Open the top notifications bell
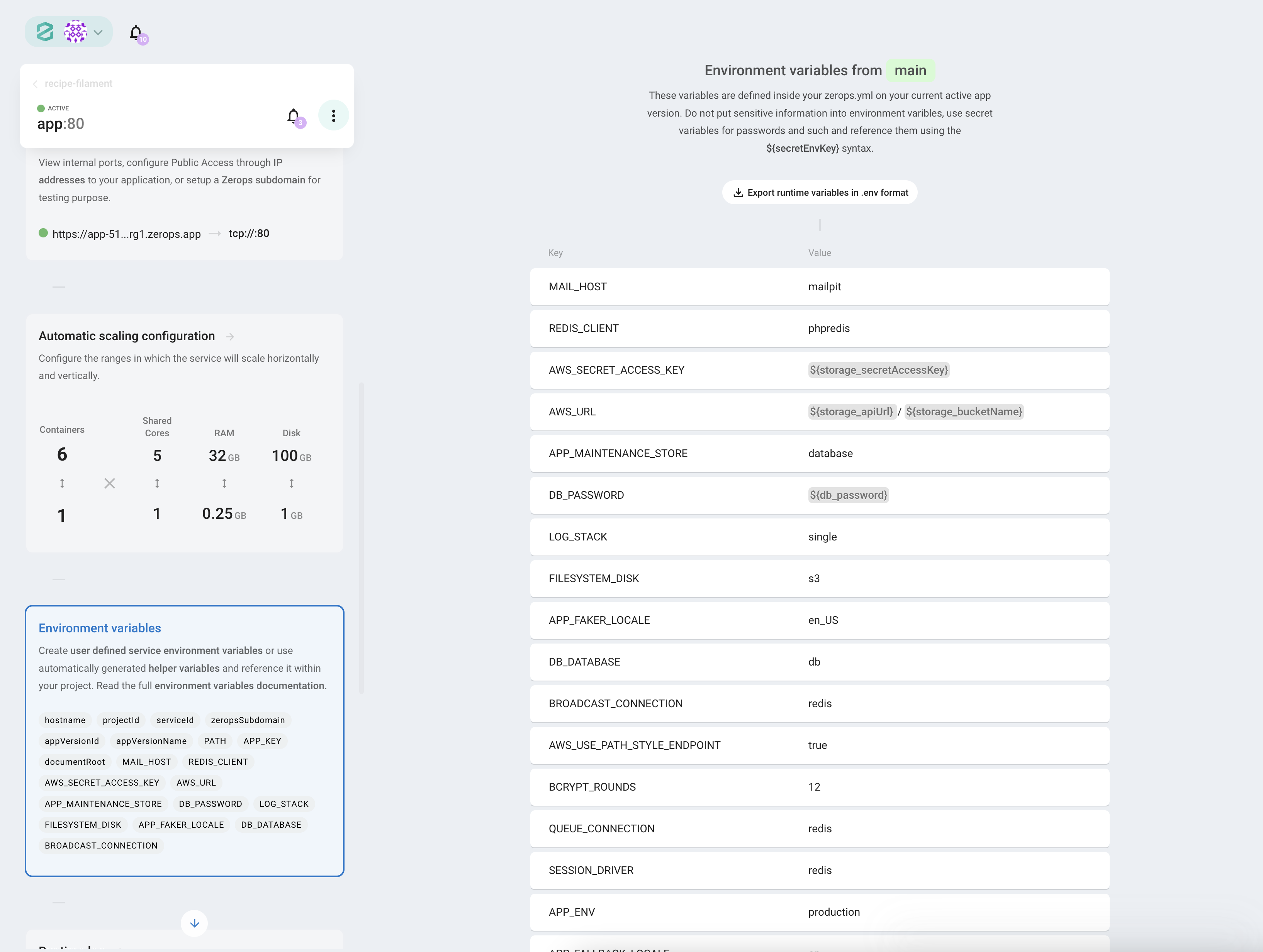 [x=136, y=32]
